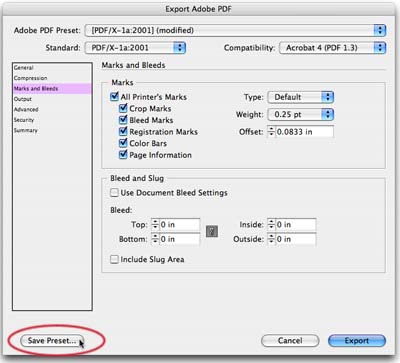Click the Export button
This screenshot has width=400, height=363.
357,341
